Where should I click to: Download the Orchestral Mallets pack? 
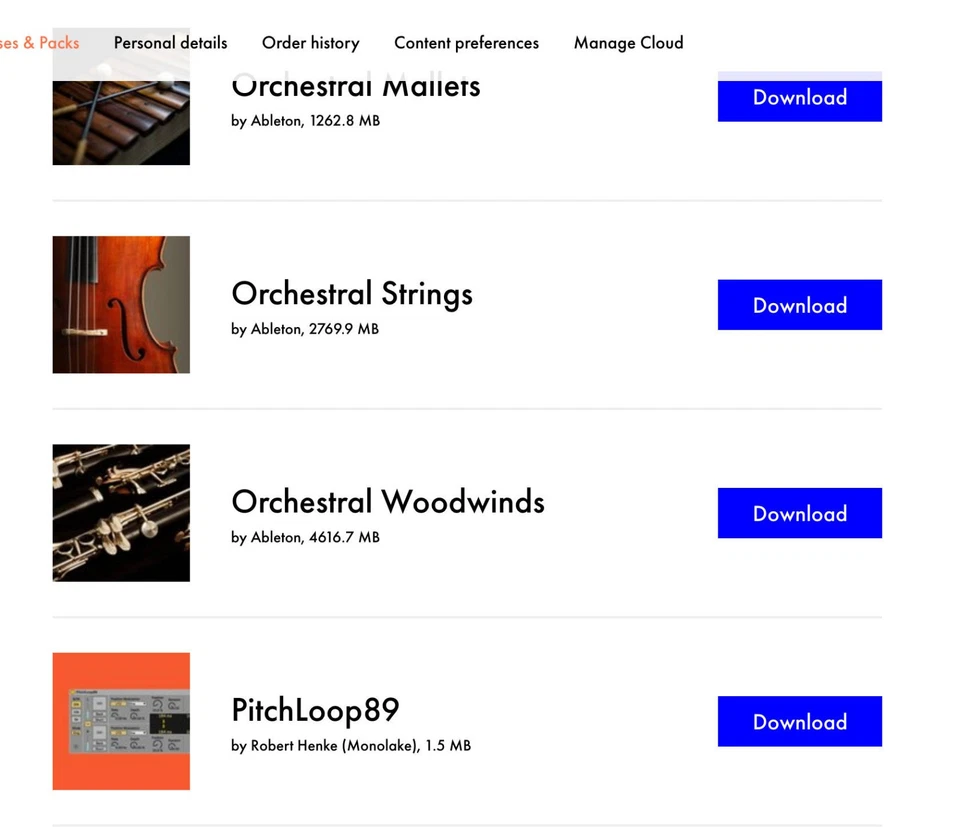click(x=799, y=98)
